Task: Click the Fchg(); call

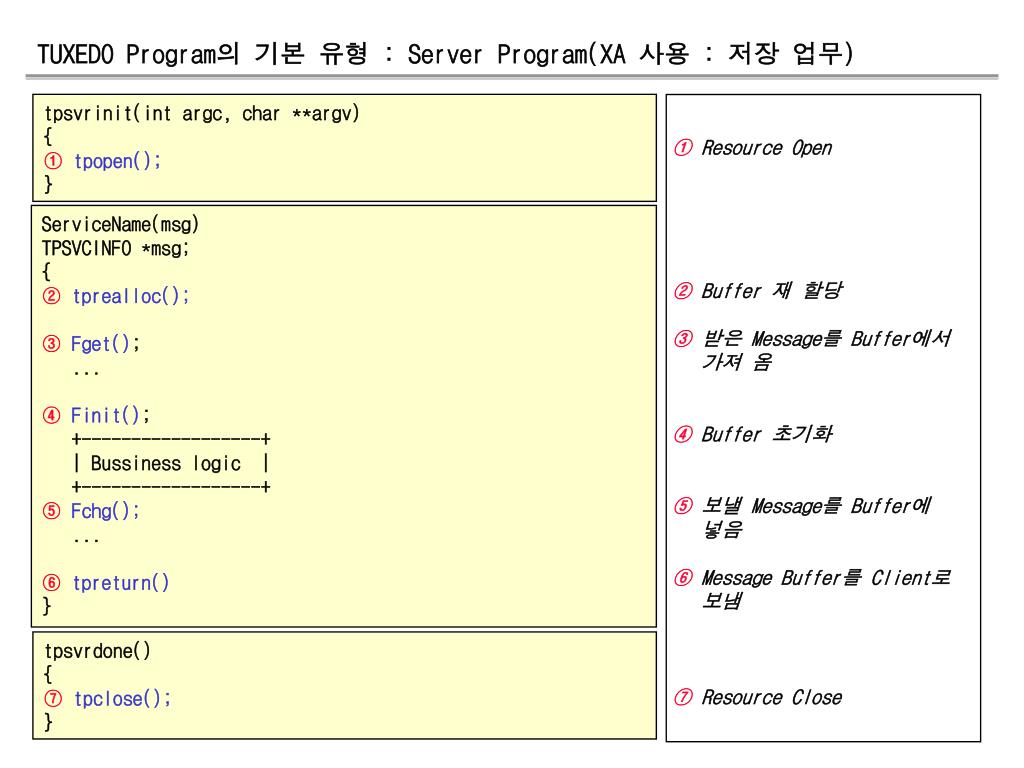Action: 105,511
